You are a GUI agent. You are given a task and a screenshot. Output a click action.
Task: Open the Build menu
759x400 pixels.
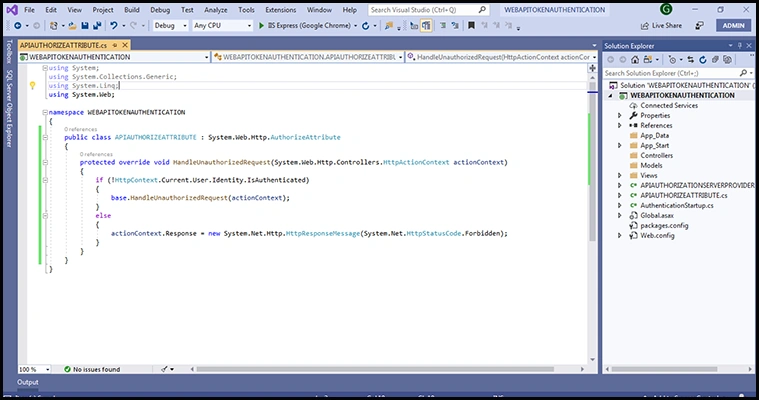(132, 10)
